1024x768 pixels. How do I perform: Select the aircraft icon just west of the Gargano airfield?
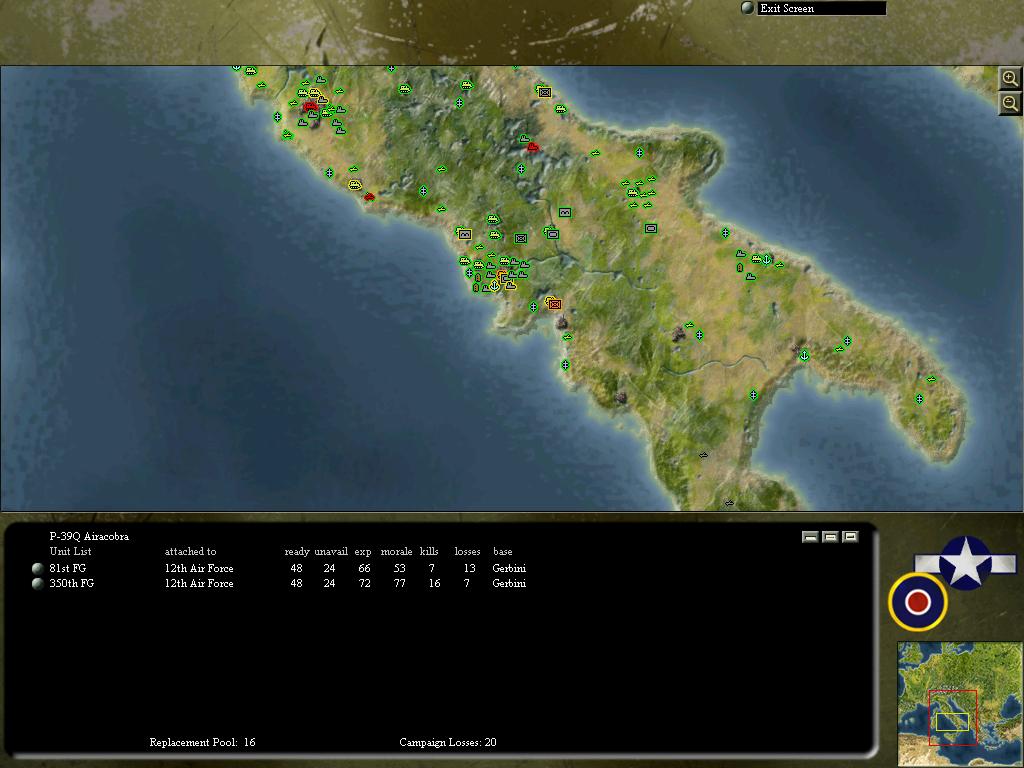pyautogui.click(x=596, y=153)
